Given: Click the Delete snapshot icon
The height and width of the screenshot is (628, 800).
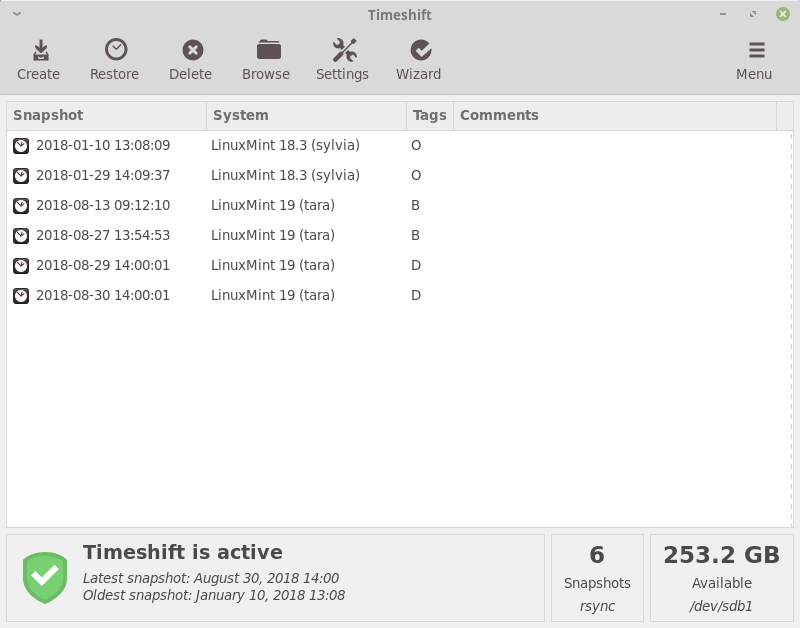Looking at the screenshot, I should tap(193, 51).
